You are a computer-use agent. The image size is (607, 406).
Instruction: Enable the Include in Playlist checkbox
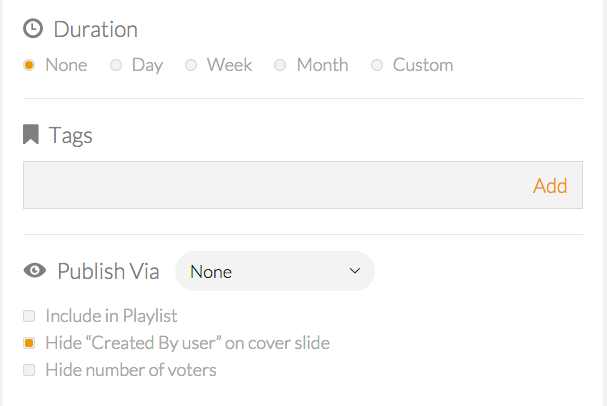tap(29, 316)
